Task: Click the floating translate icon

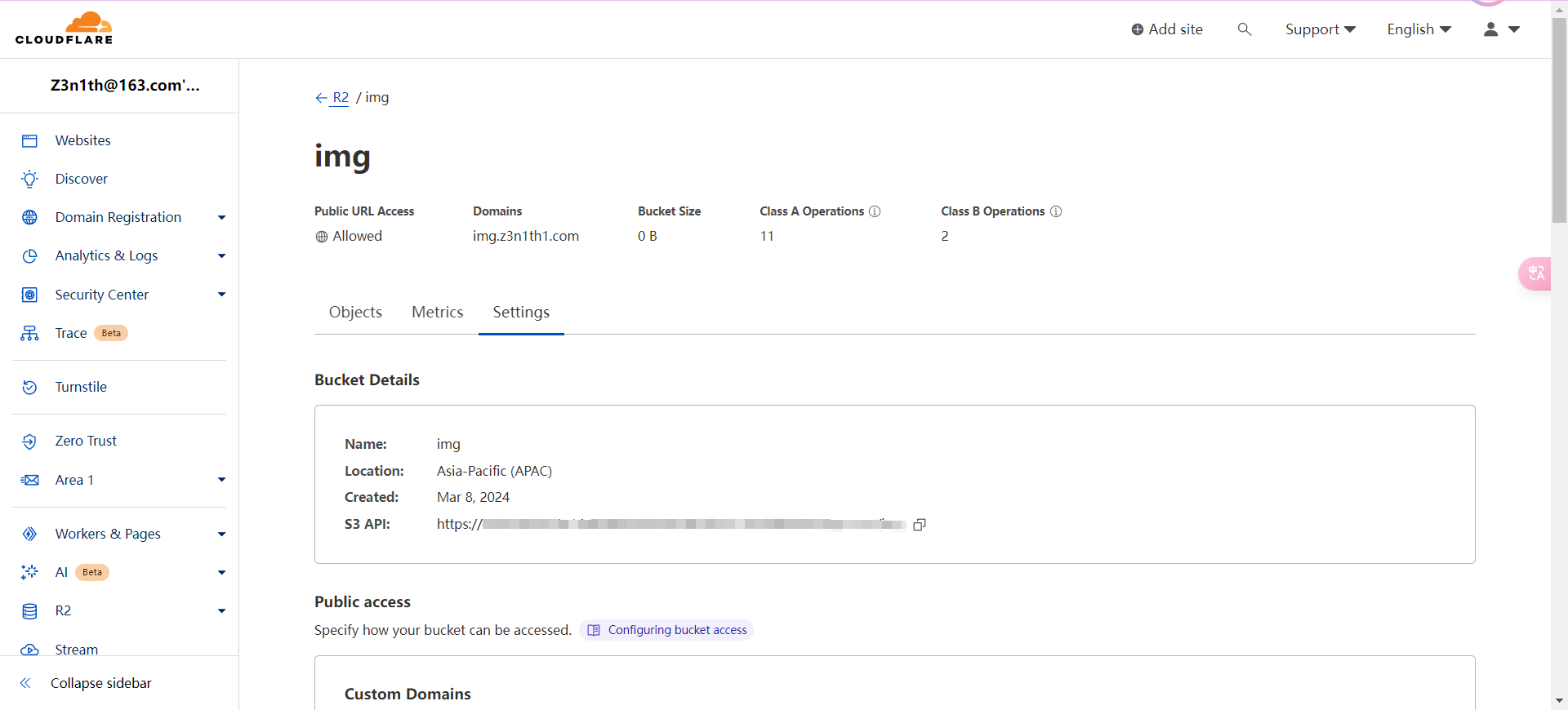Action: coord(1535,273)
